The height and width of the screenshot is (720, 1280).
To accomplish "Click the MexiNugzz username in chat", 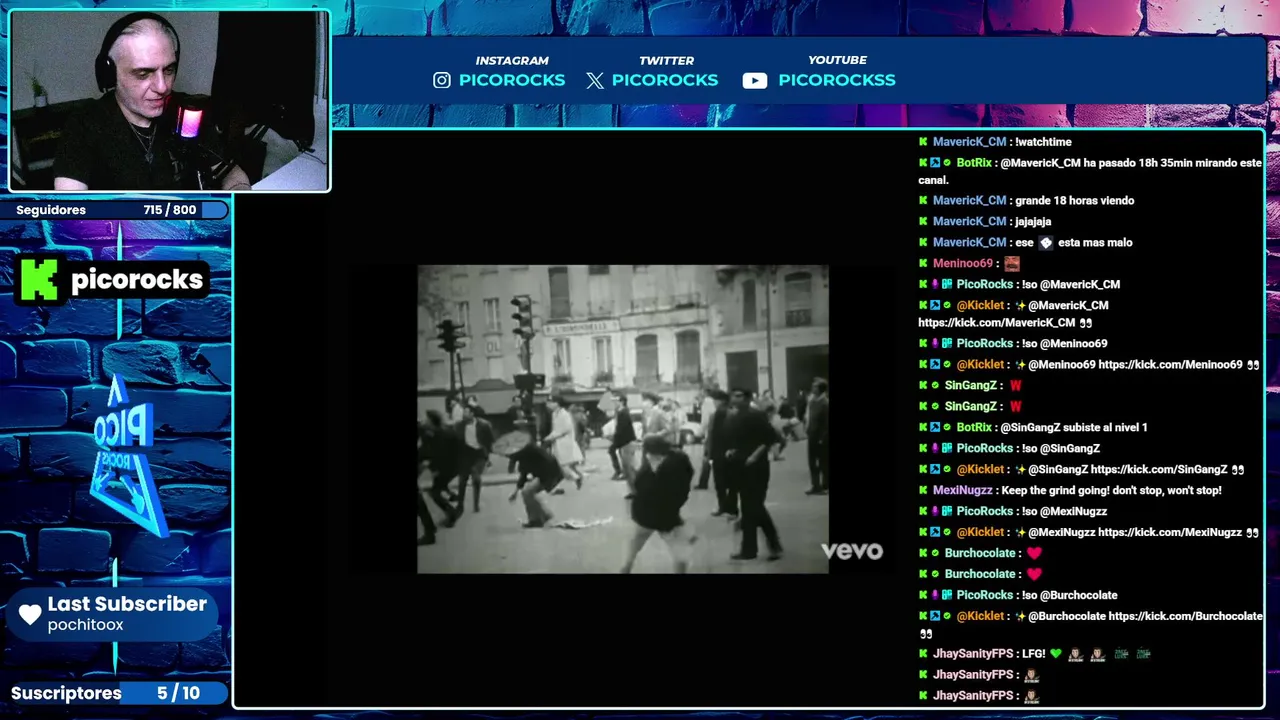I will (x=962, y=491).
